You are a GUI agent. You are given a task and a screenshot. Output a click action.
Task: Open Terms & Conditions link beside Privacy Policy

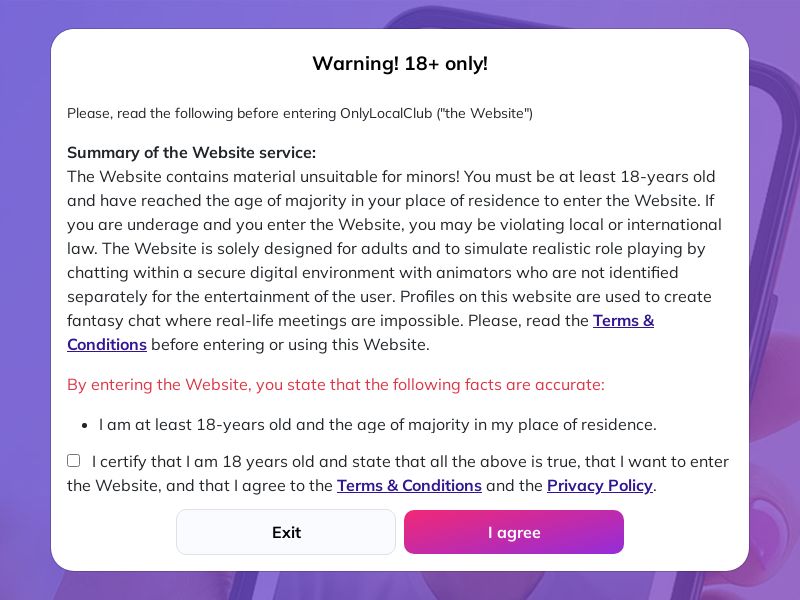tap(409, 486)
